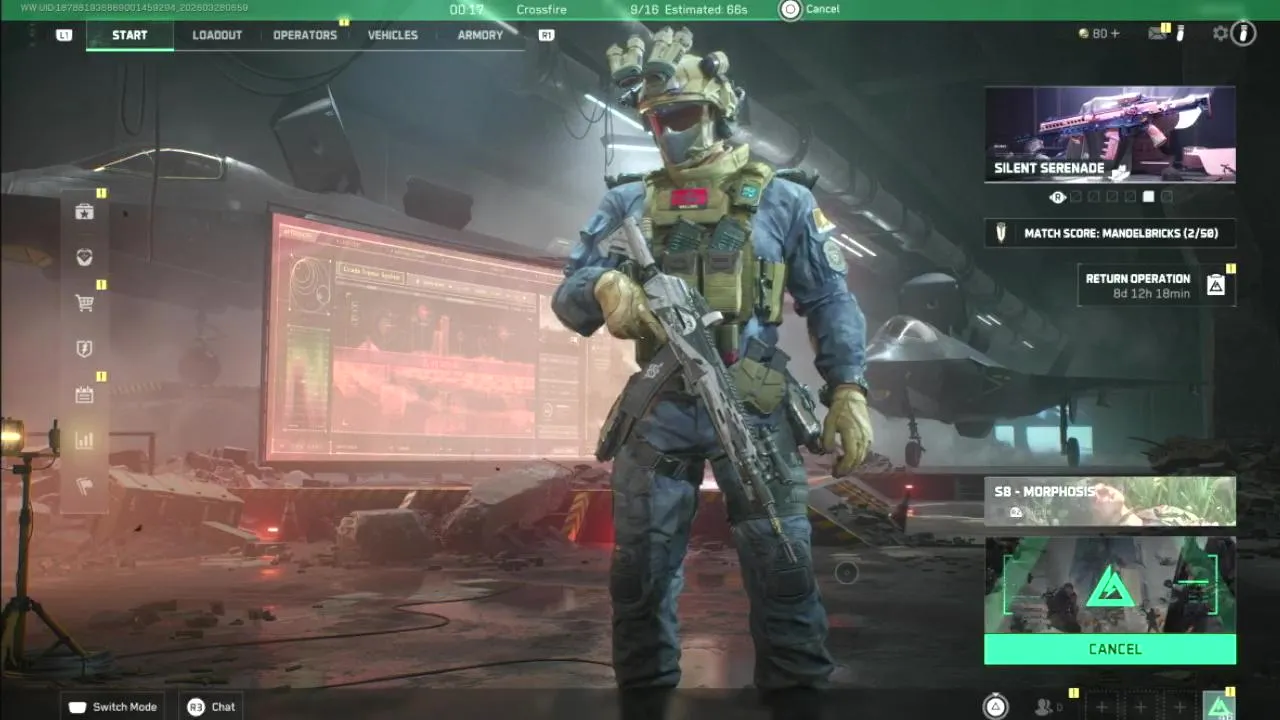Image resolution: width=1280 pixels, height=720 pixels.
Task: Click the Return Operation clipboard icon
Action: click(x=1216, y=285)
